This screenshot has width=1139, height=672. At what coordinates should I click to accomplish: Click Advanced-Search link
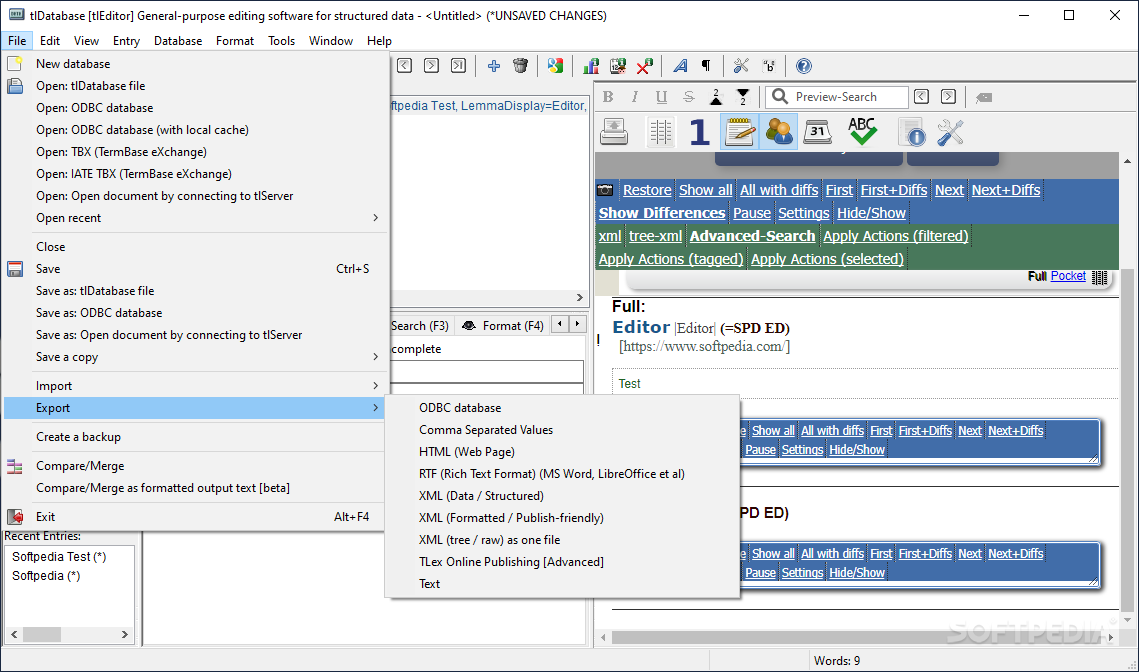[x=753, y=236]
